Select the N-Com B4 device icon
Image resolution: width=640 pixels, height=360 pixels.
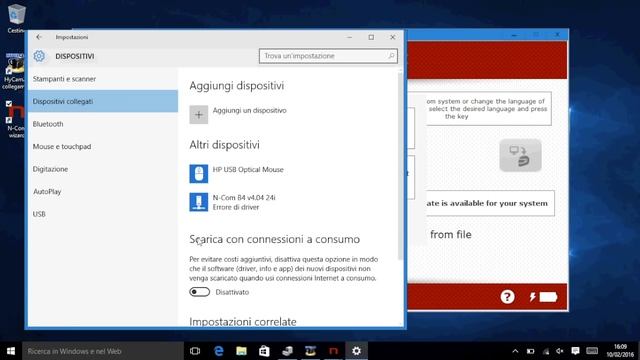199,202
